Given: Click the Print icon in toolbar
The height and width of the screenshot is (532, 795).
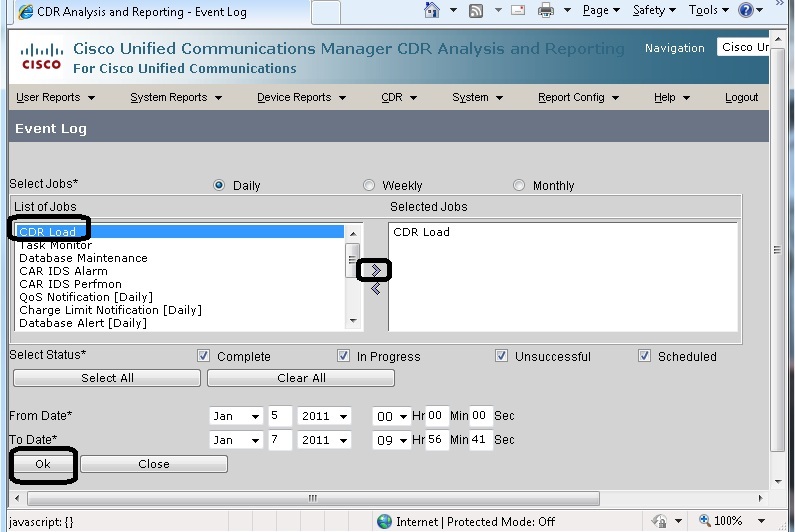Looking at the screenshot, I should pos(546,10).
